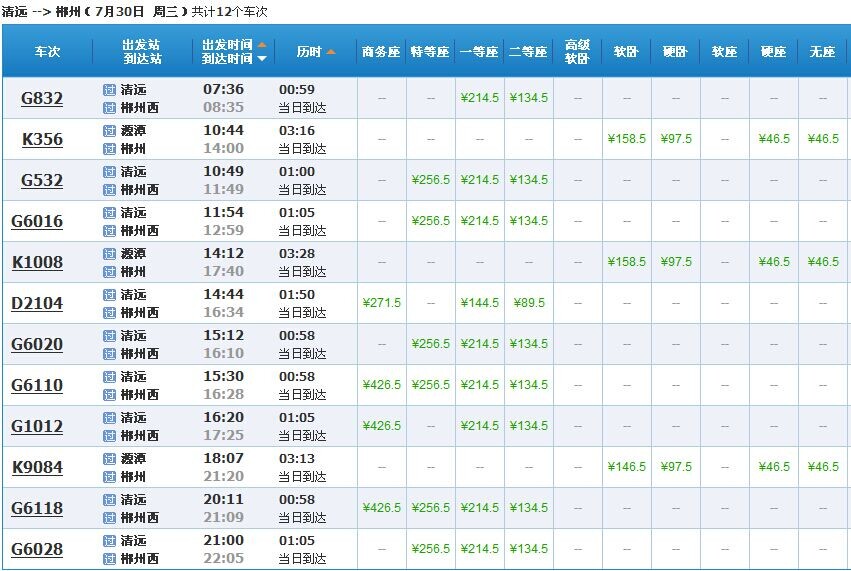Click the G6118 train number link
851x571 pixels.
[x=37, y=508]
